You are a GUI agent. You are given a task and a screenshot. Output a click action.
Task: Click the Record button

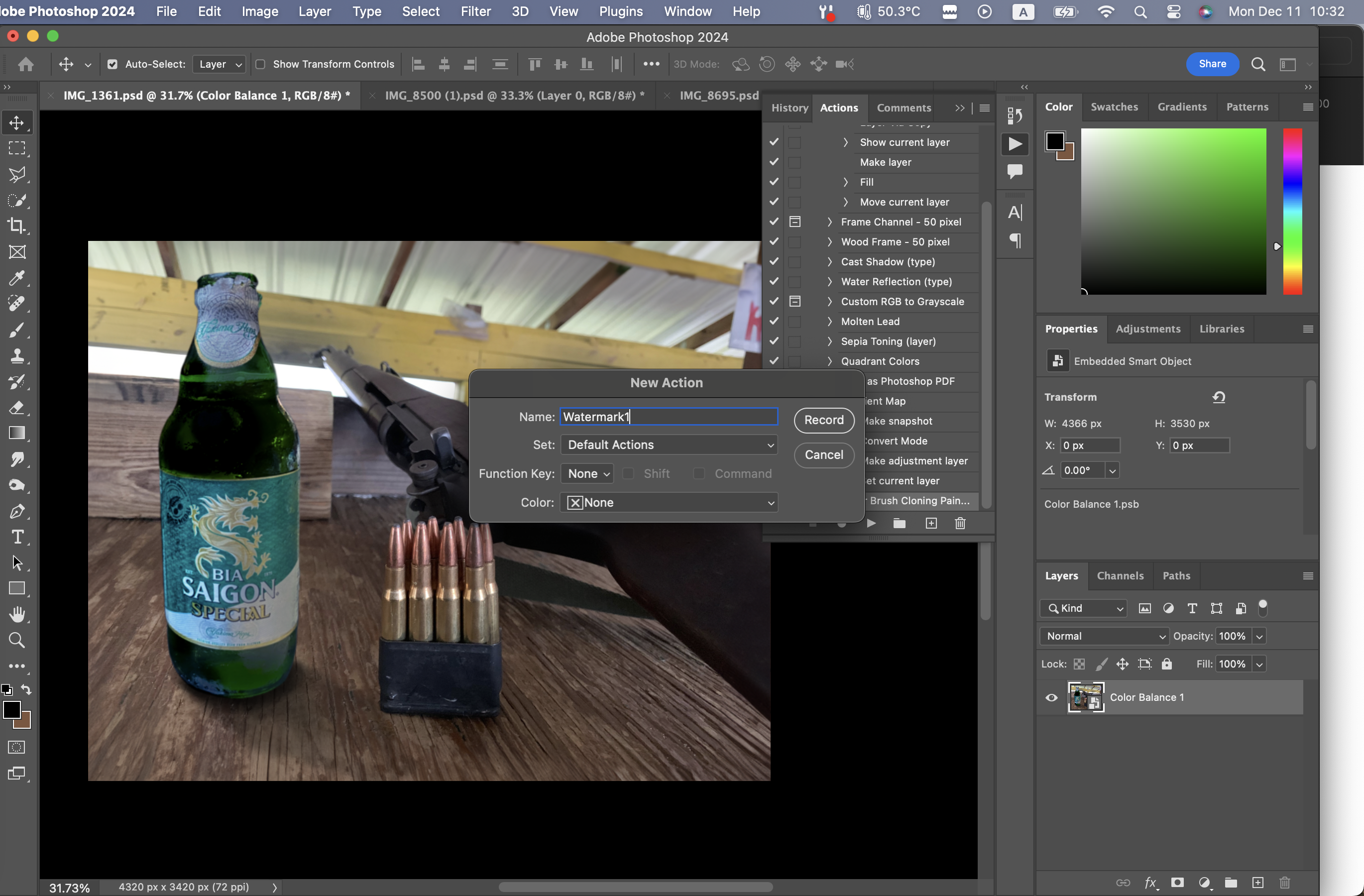point(823,420)
